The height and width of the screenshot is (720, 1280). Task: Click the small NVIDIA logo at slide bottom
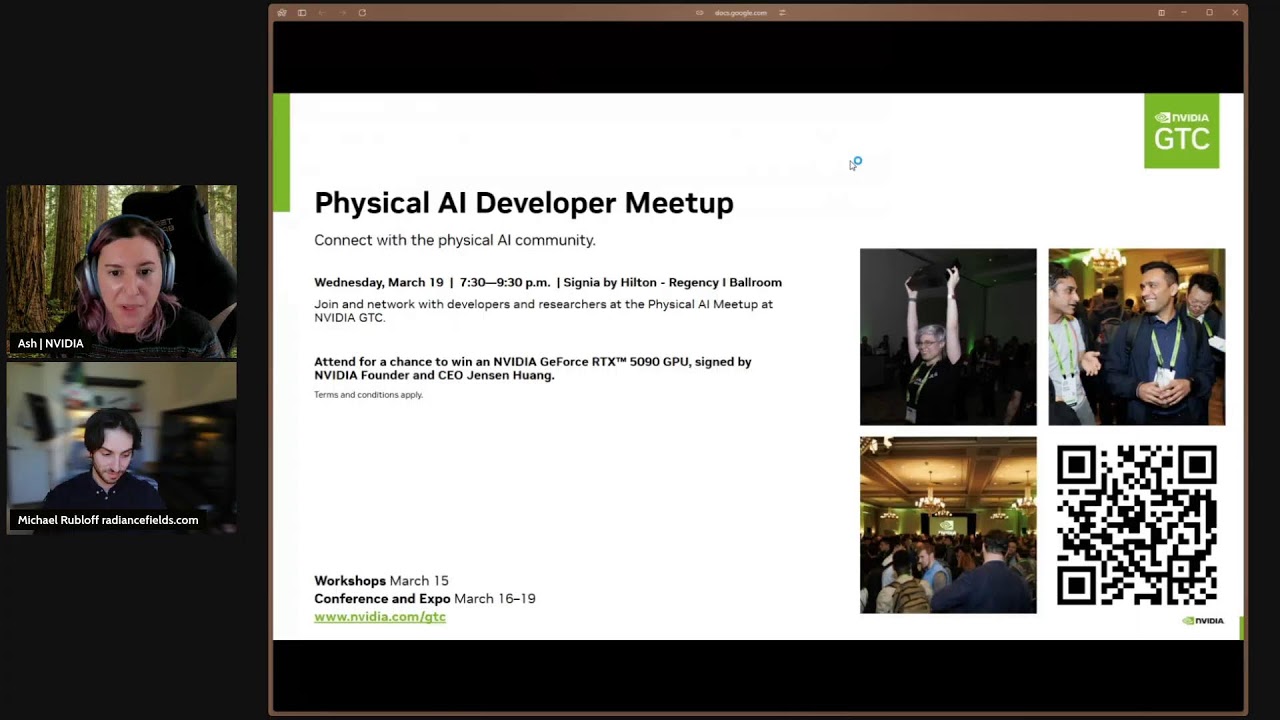pos(1203,621)
